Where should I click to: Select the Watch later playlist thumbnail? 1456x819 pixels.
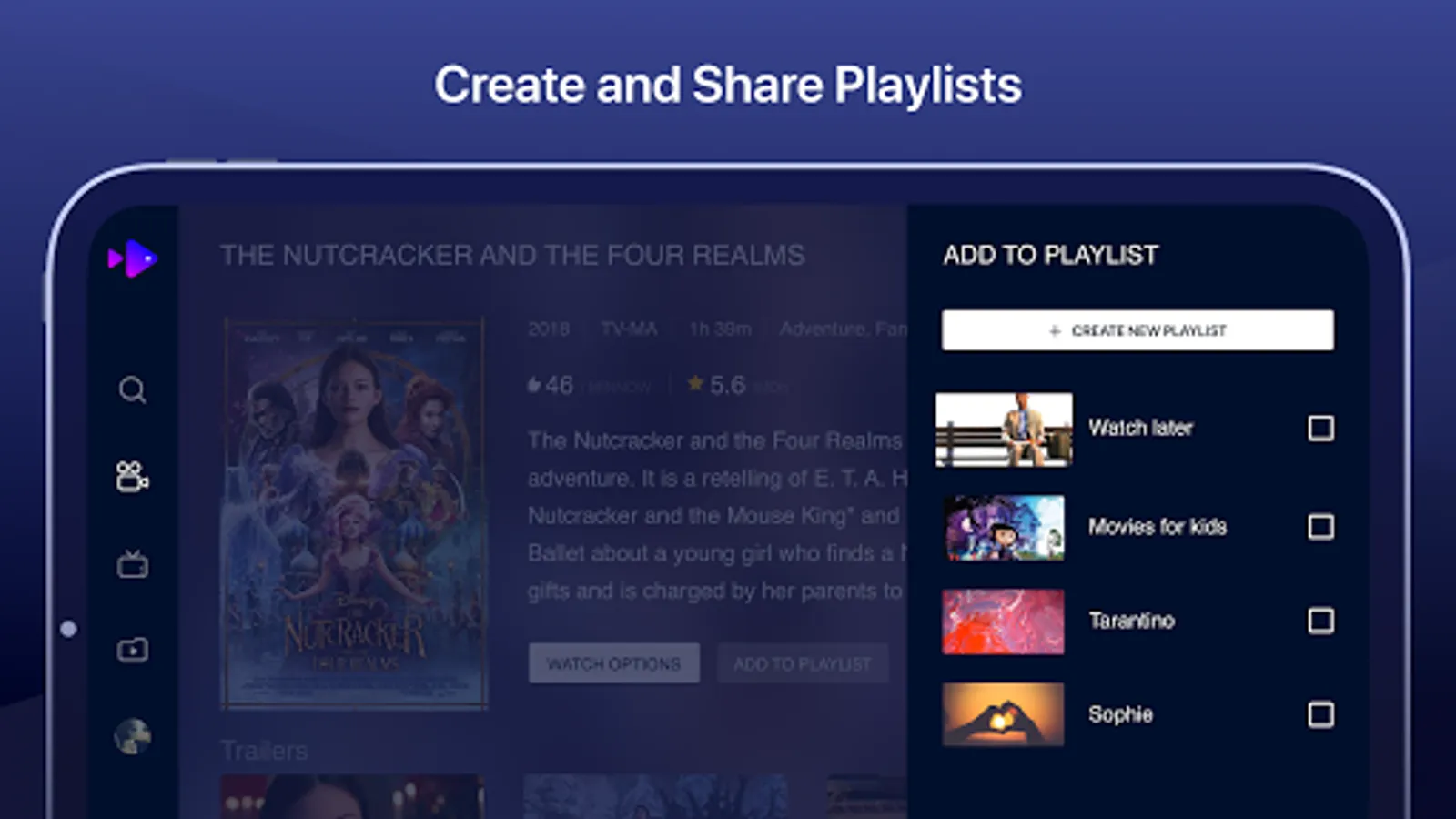click(1004, 429)
